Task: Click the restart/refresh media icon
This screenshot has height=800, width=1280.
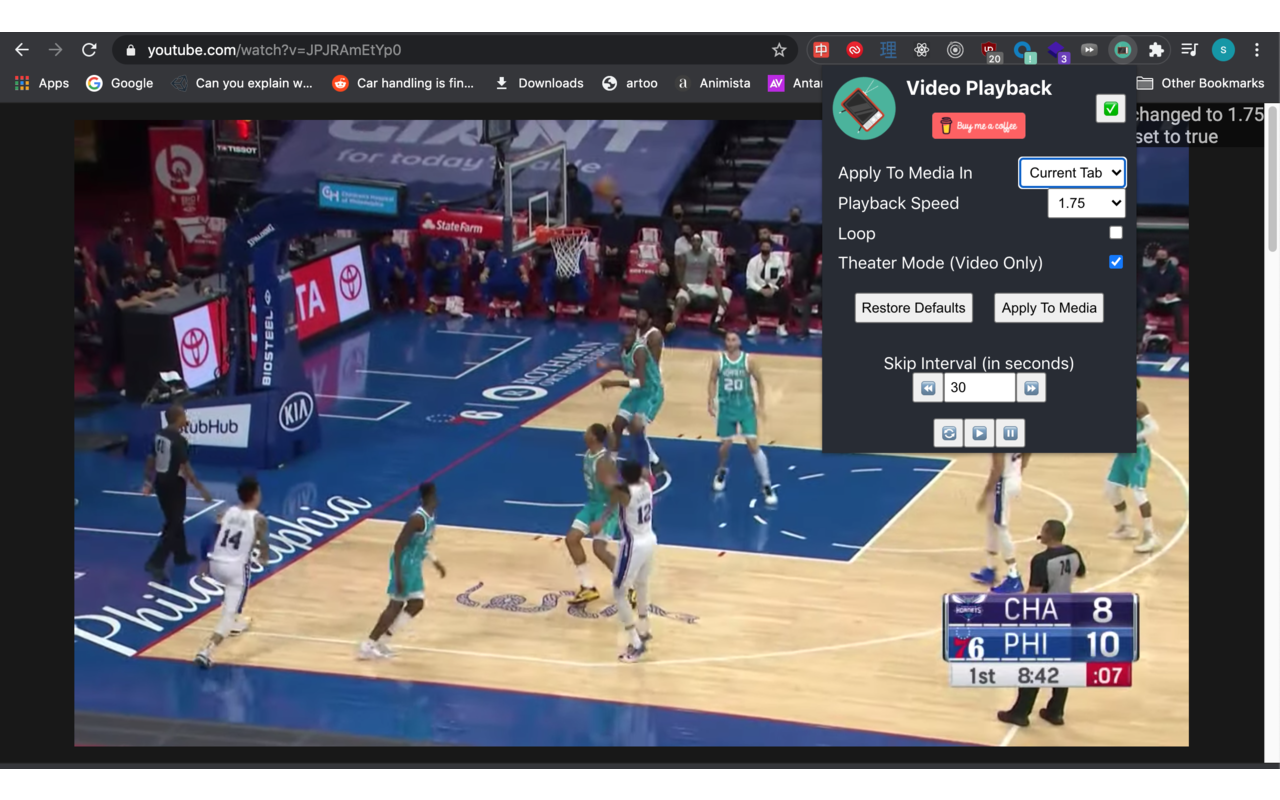Action: pos(948,432)
